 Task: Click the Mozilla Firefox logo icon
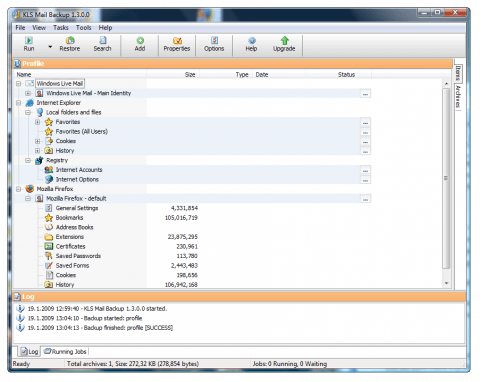click(x=30, y=189)
